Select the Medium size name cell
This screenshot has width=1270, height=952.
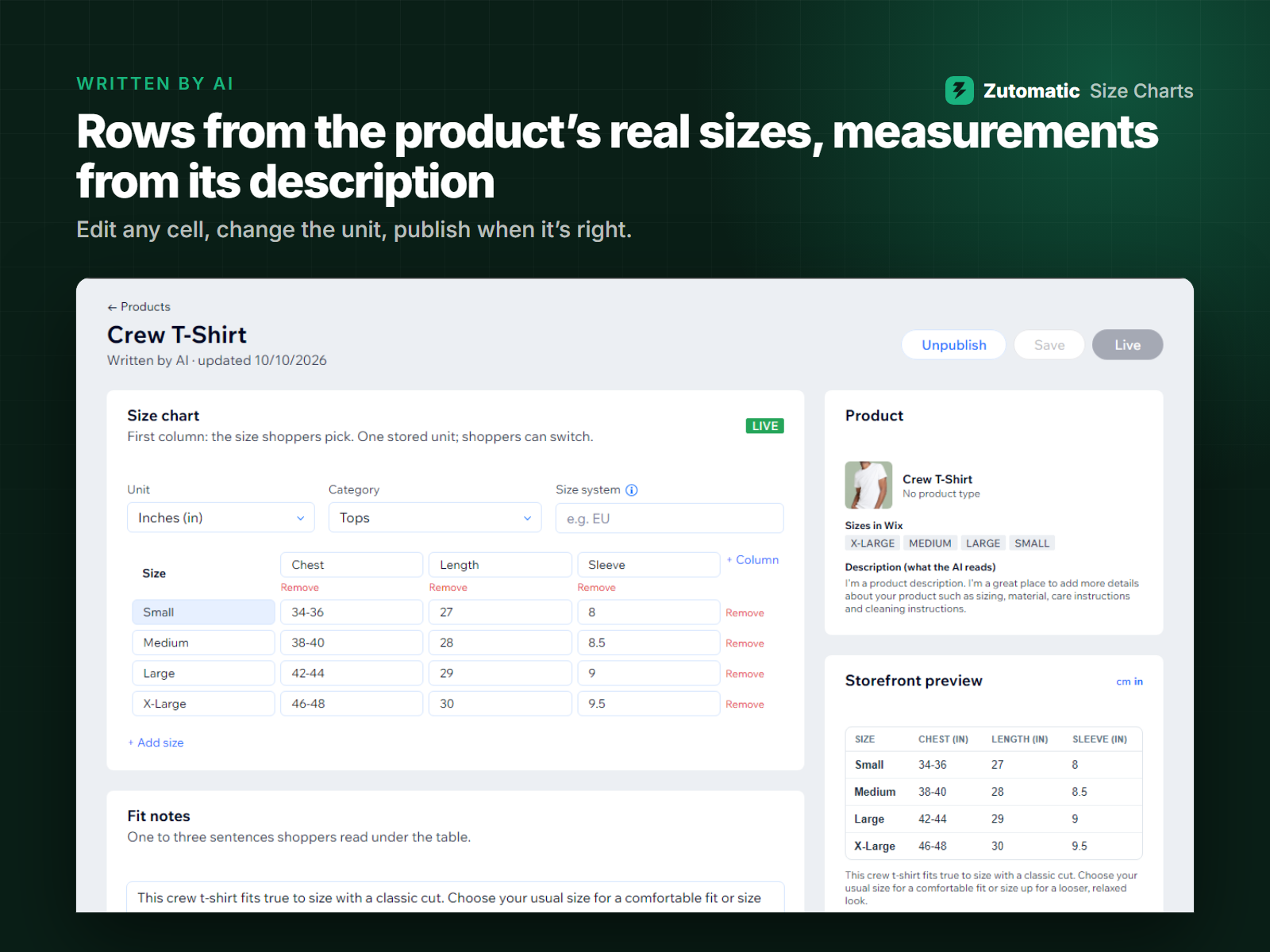pyautogui.click(x=203, y=643)
